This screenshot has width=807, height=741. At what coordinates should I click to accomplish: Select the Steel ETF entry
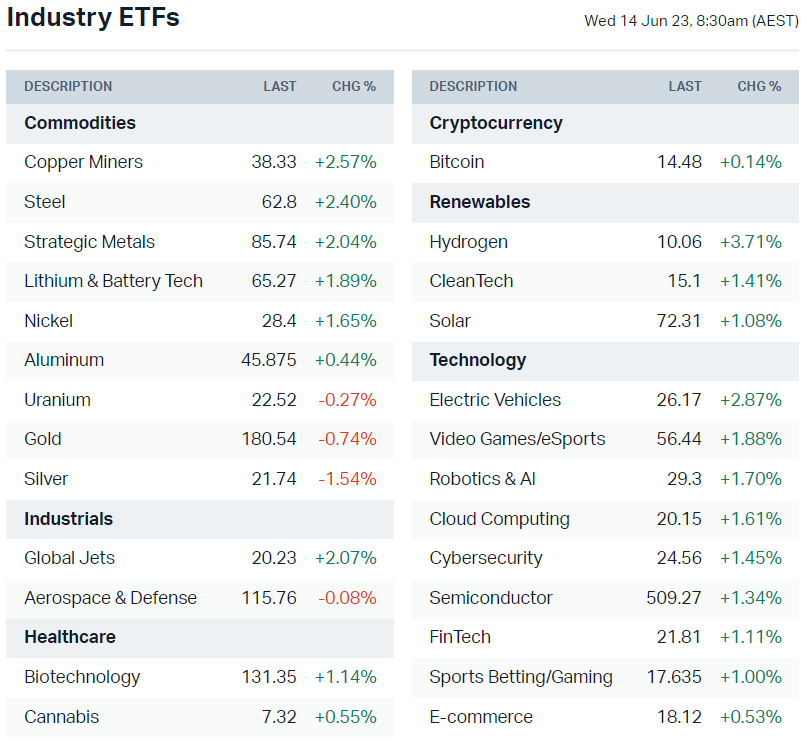coord(45,202)
